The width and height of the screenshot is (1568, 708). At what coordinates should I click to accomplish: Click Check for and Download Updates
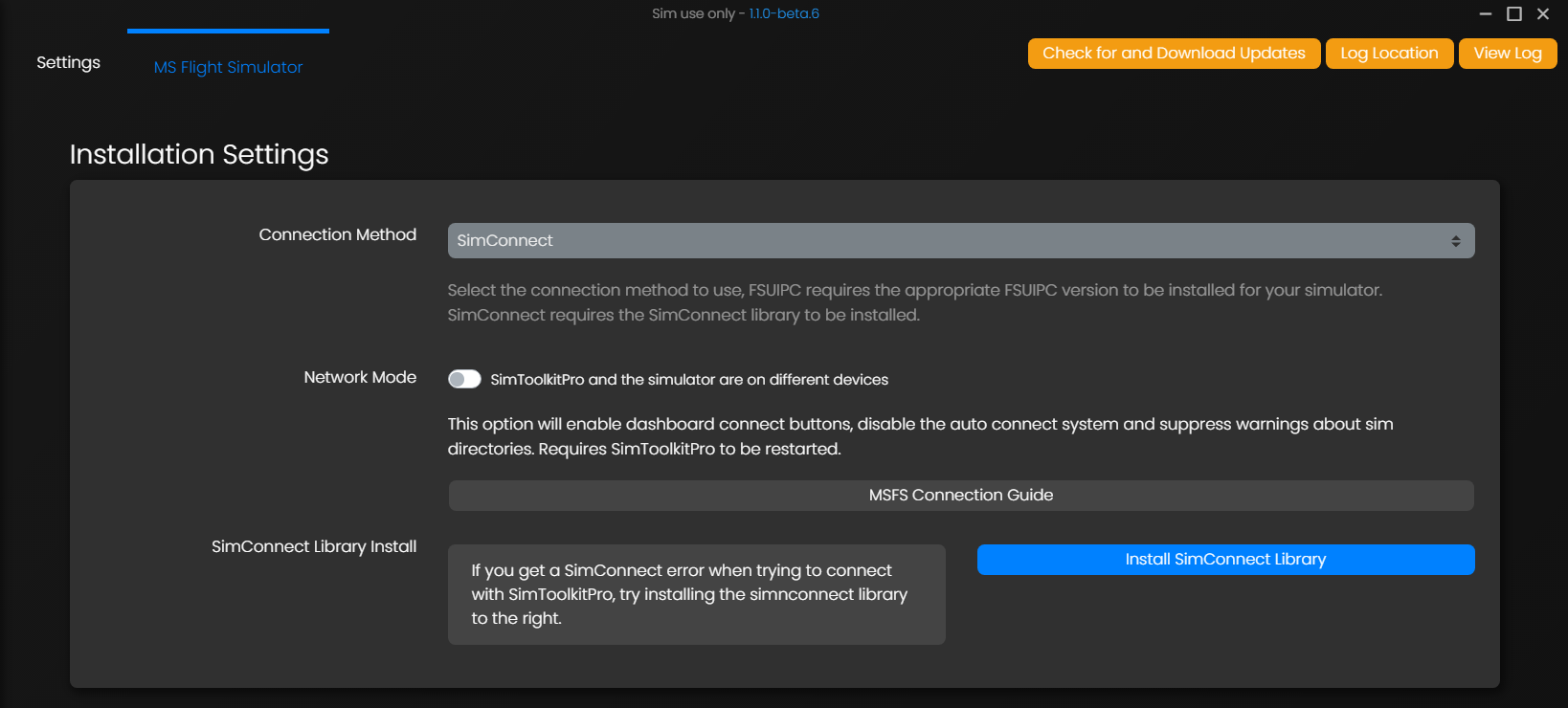coord(1174,54)
